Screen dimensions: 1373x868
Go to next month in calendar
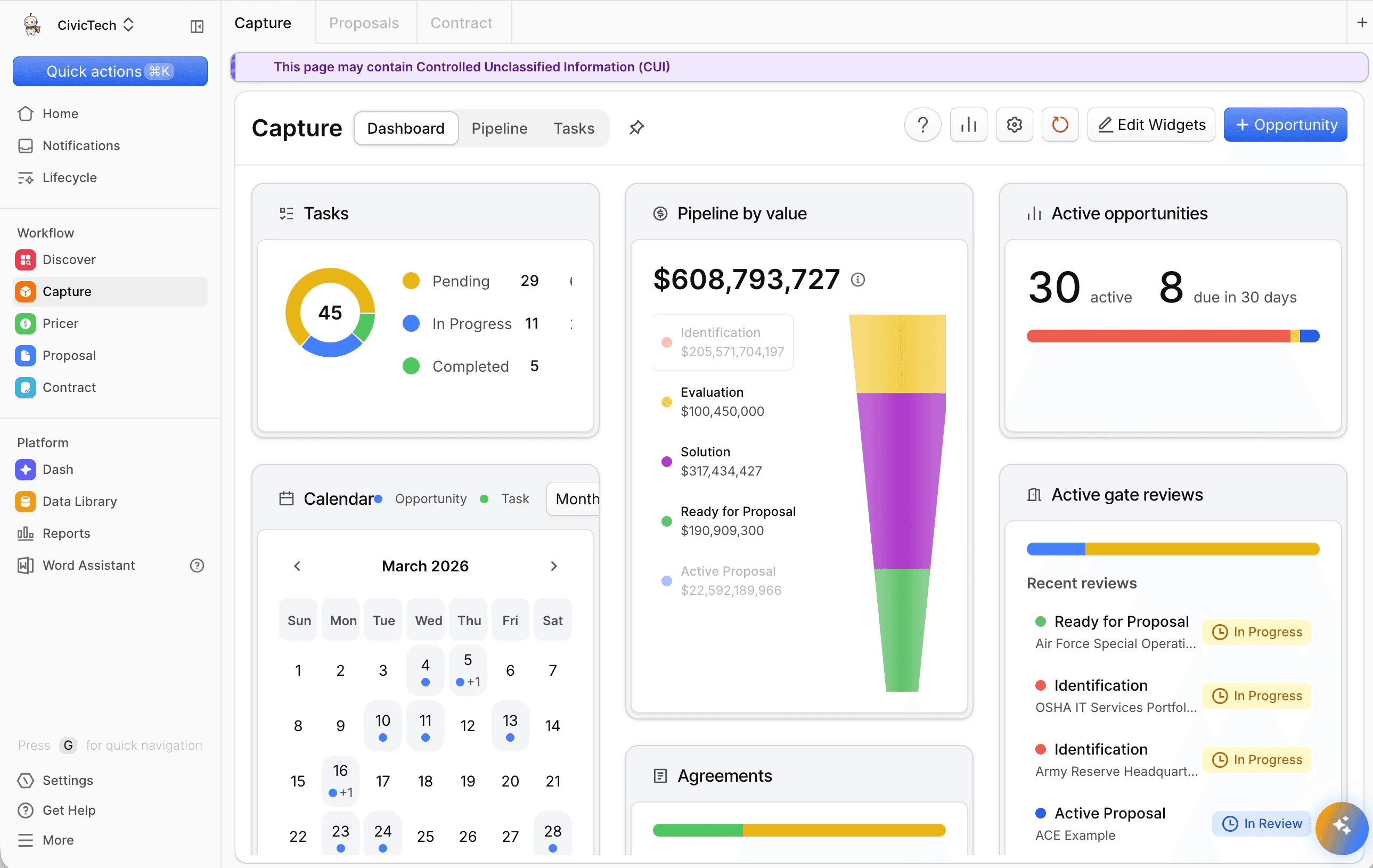pyautogui.click(x=553, y=566)
